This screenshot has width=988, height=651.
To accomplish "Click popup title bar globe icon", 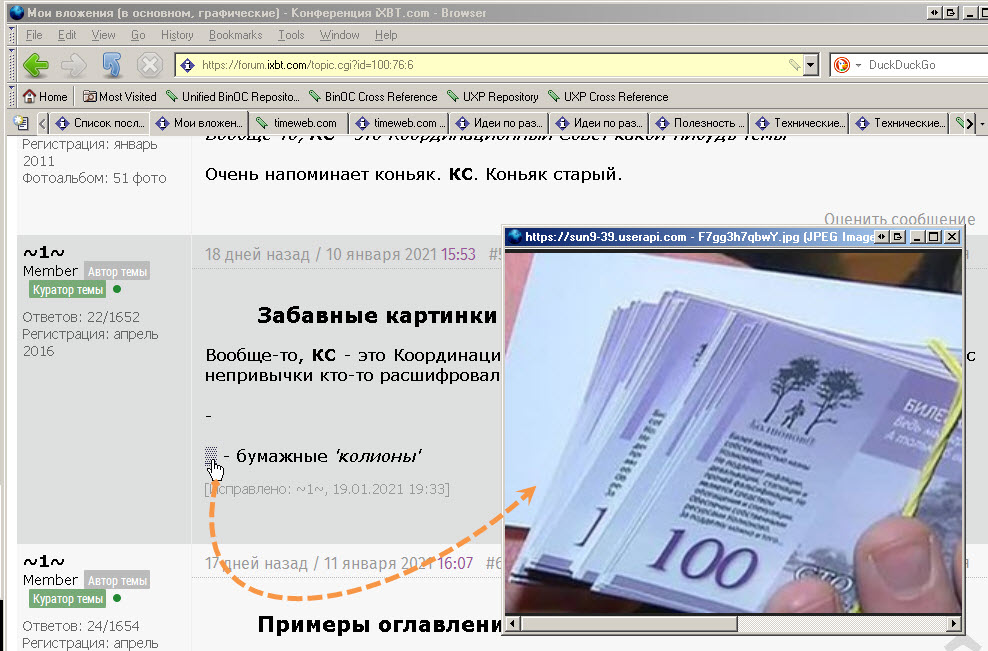I will 515,237.
